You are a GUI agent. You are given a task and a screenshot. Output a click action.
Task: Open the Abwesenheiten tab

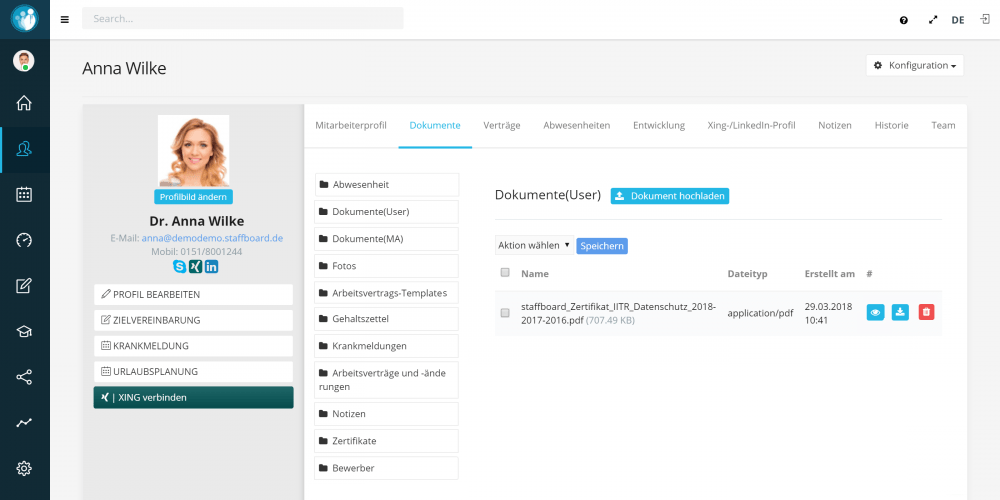coord(577,126)
